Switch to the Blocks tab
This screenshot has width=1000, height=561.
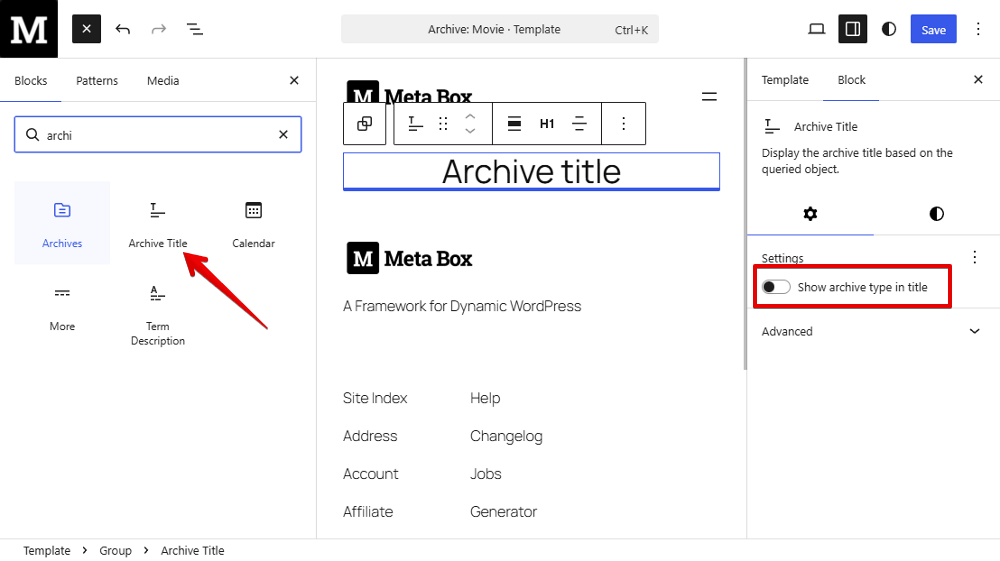tap(31, 81)
